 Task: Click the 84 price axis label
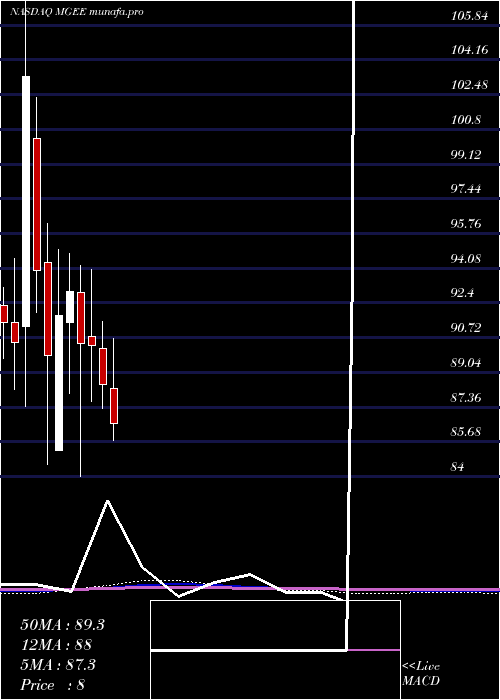coord(458,467)
